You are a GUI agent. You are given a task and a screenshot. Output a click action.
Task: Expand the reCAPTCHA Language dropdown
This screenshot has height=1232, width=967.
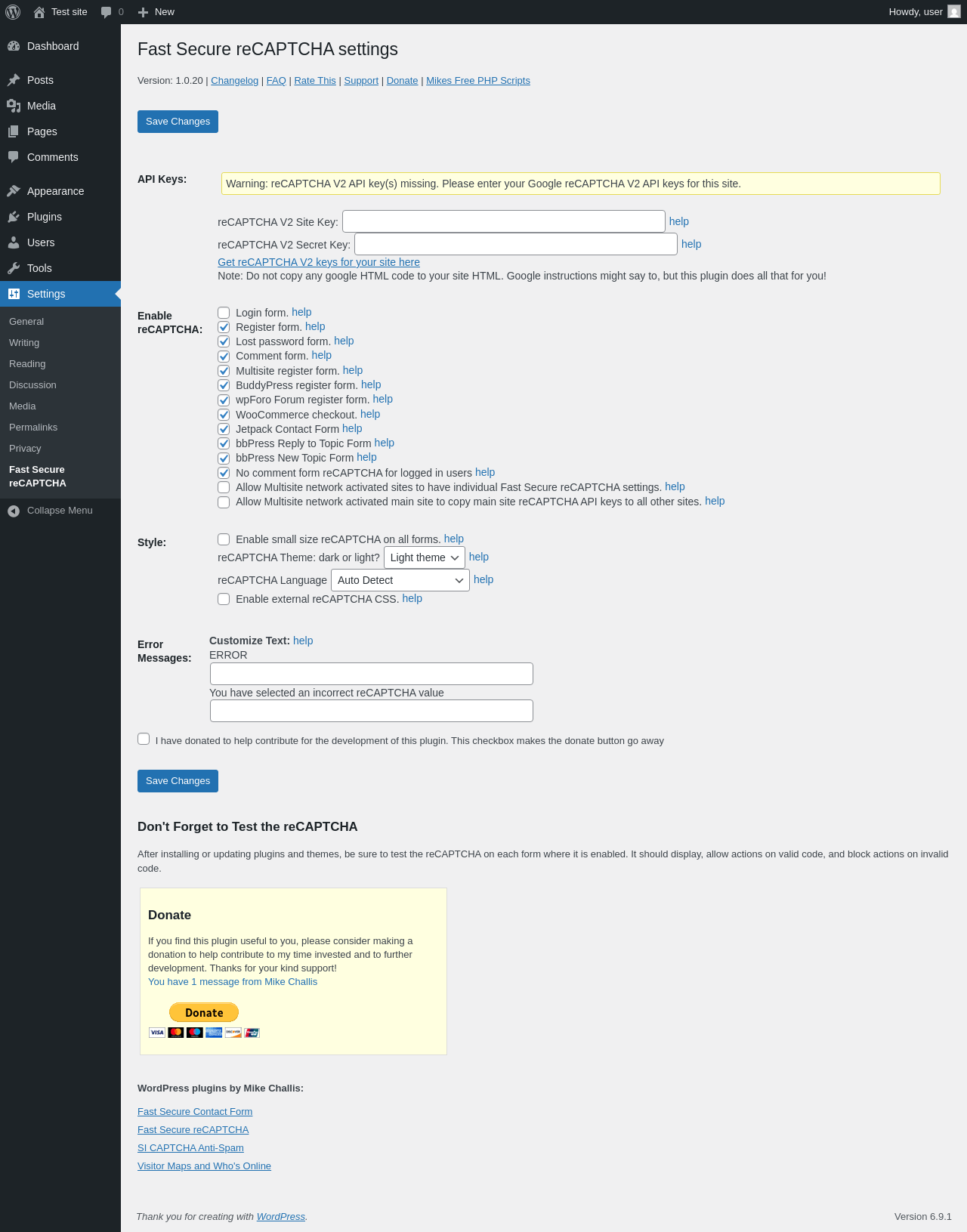[400, 580]
